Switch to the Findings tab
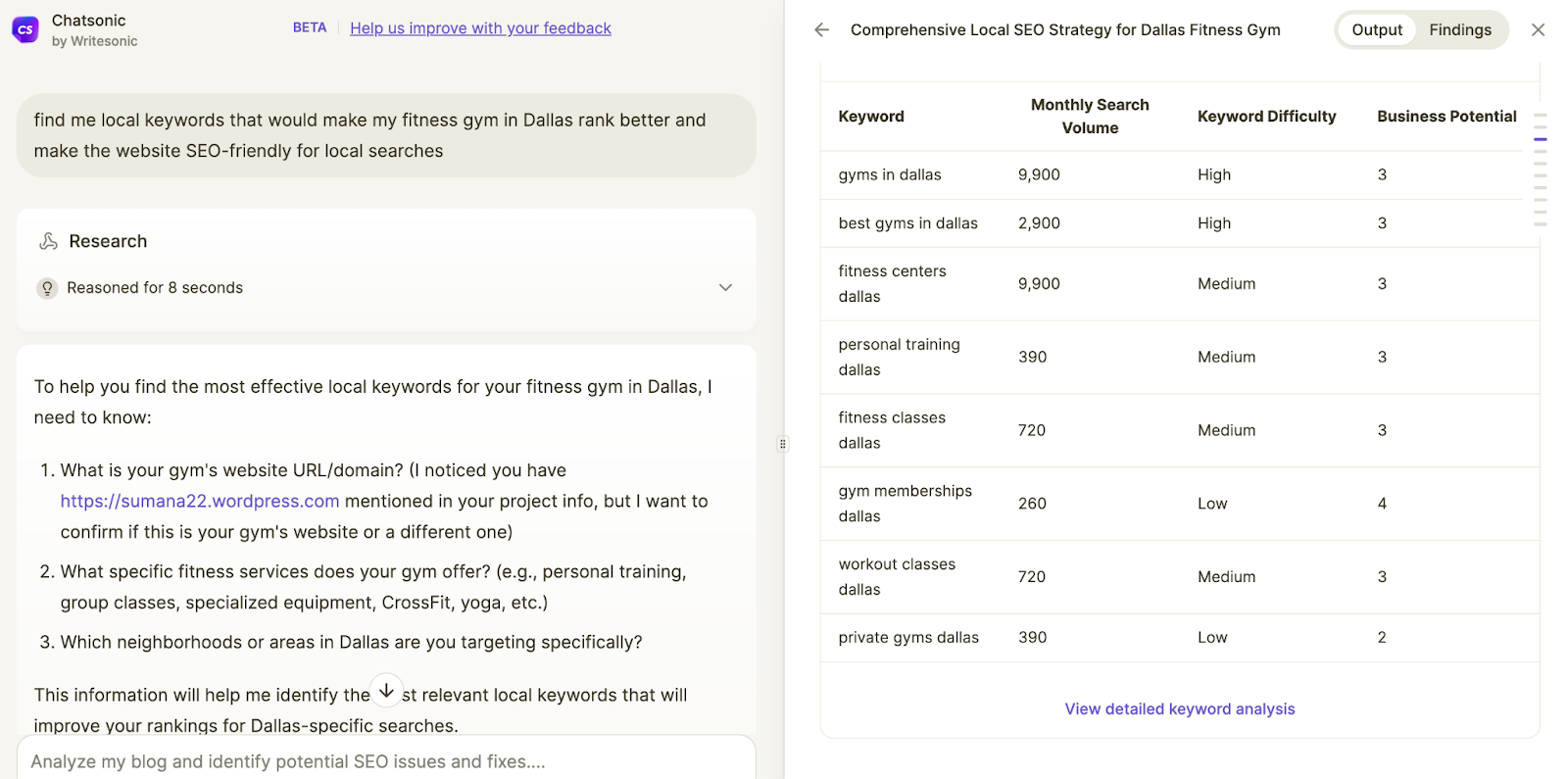This screenshot has height=779, width=1568. 1459,30
